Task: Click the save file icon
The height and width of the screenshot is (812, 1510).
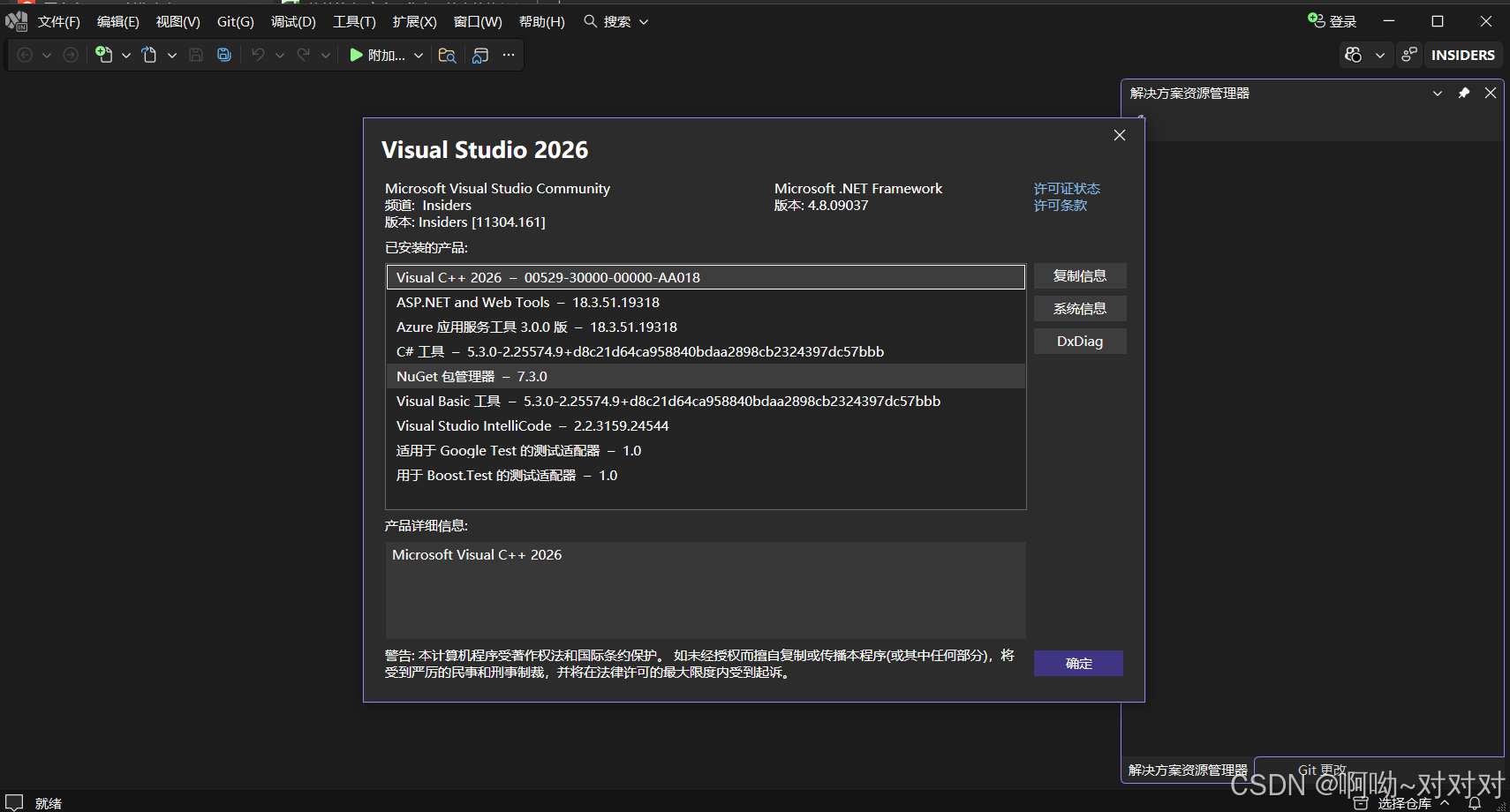Action: coord(196,55)
